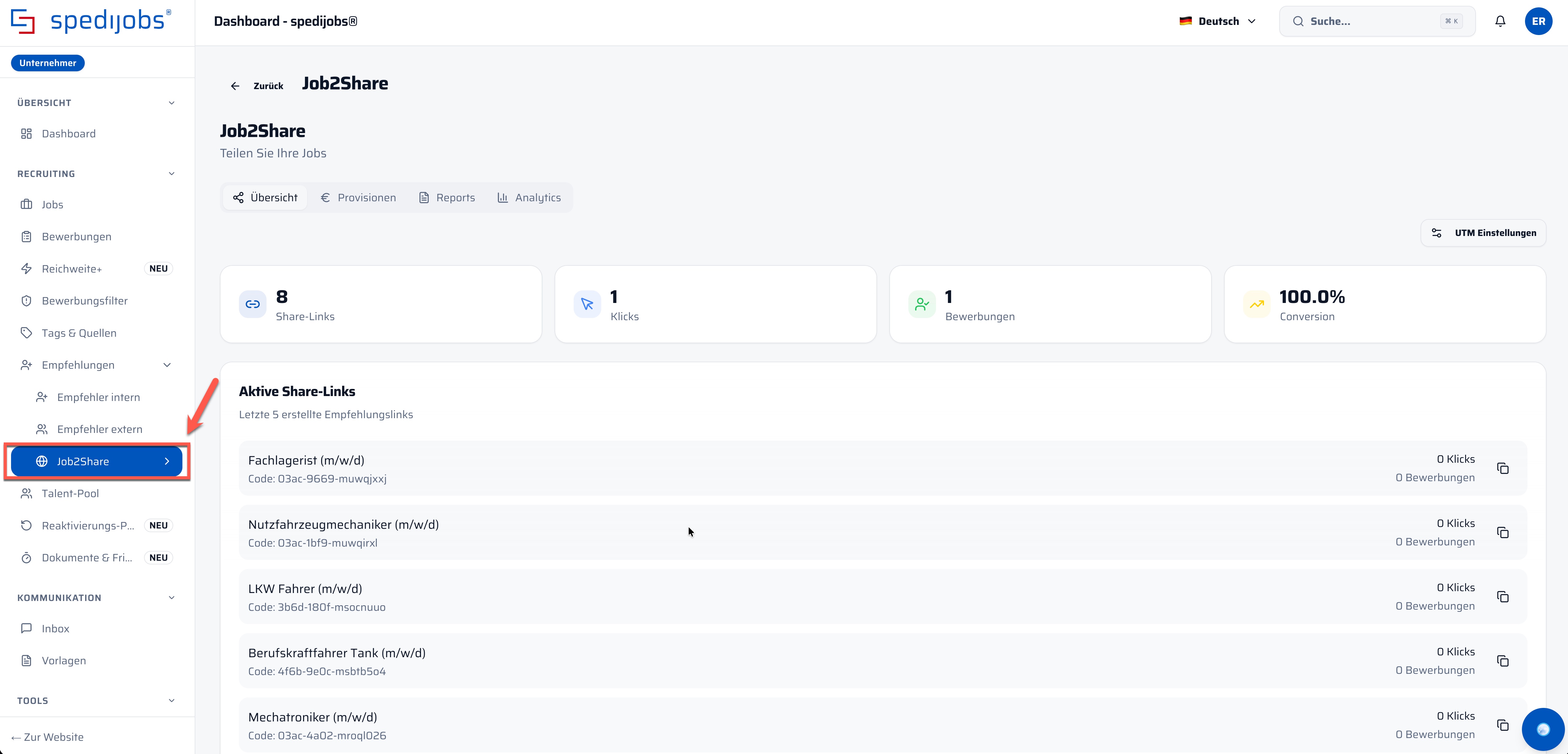1568x754 pixels.
Task: Switch to the Provisionen tab
Action: tap(358, 197)
